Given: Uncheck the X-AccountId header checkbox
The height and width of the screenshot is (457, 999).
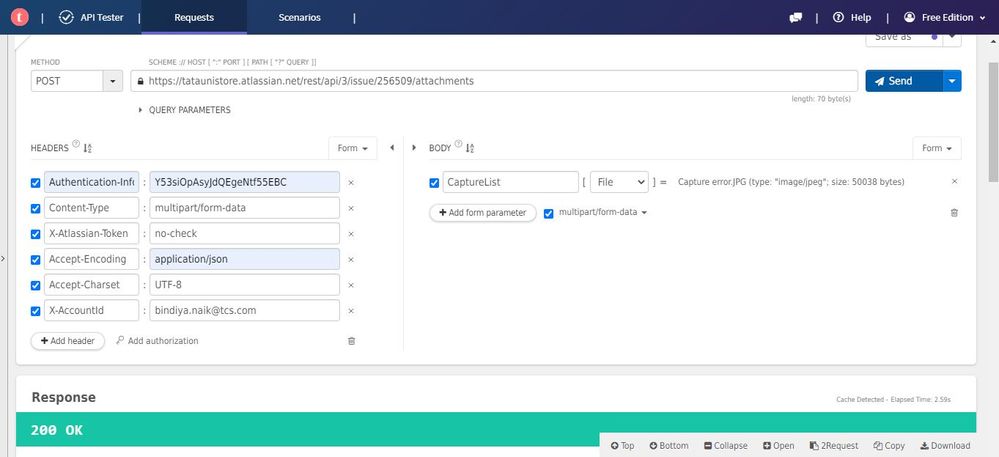Looking at the screenshot, I should [x=36, y=311].
